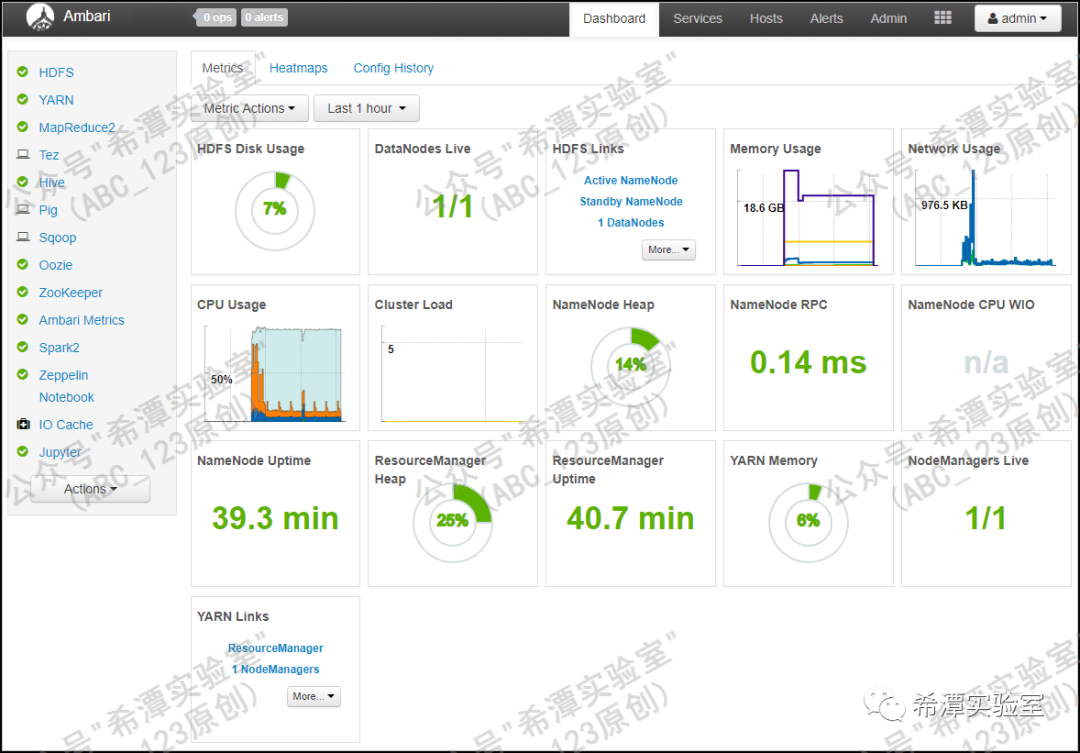The image size is (1080, 753).
Task: Open the Network Usage graph
Action: [x=985, y=218]
